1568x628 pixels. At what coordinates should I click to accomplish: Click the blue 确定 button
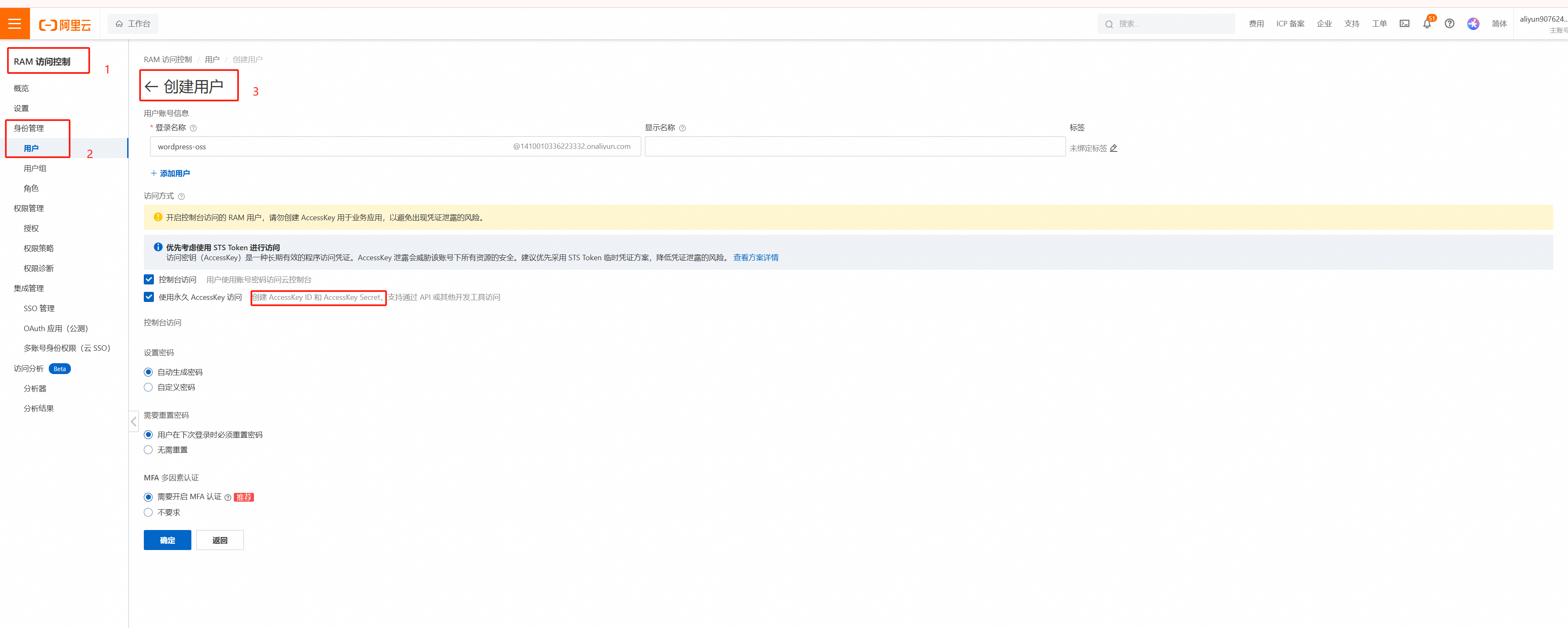tap(168, 540)
